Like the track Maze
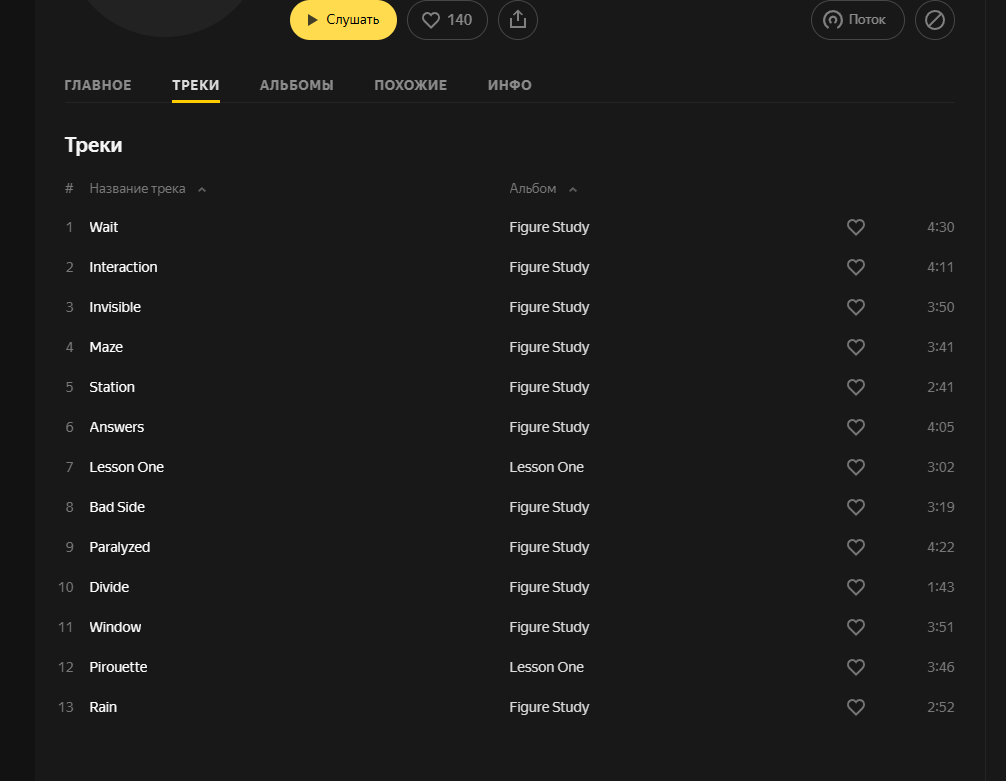 (x=856, y=347)
